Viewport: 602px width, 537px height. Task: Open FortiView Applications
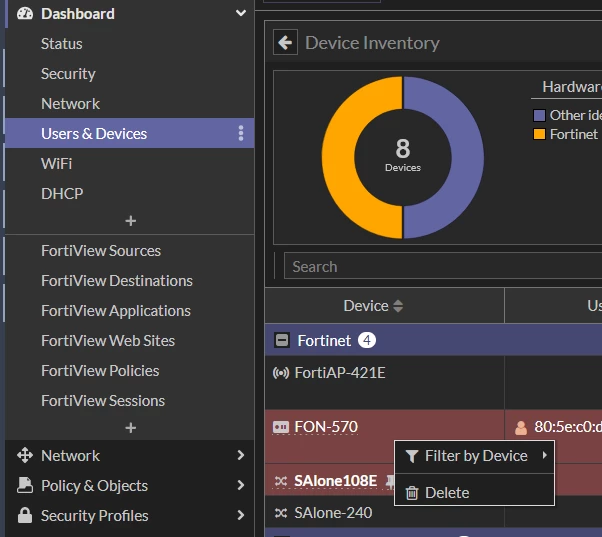click(x=116, y=311)
